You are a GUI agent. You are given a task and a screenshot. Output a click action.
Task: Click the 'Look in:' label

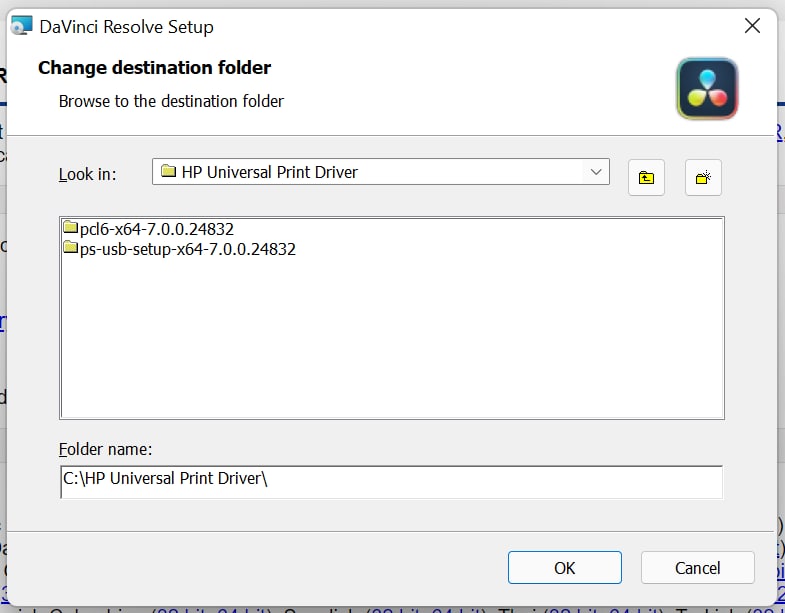(x=87, y=174)
